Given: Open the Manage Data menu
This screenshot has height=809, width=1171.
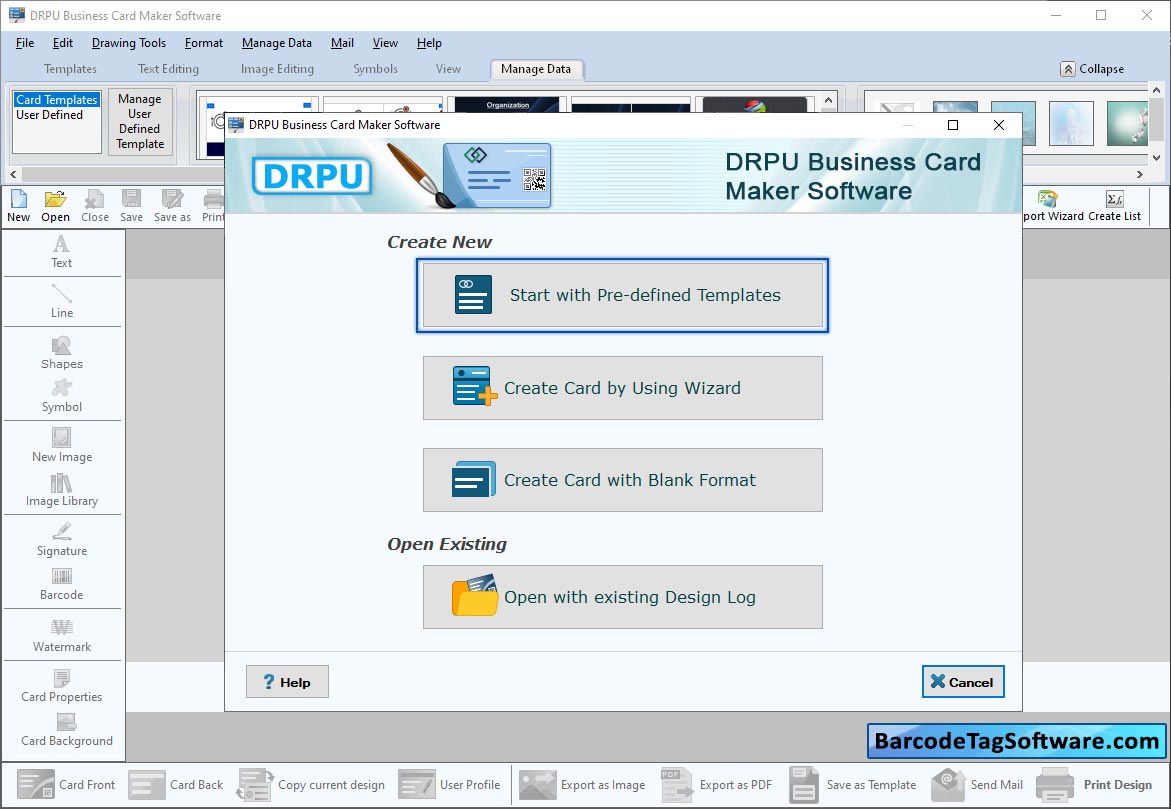Looking at the screenshot, I should (x=276, y=43).
